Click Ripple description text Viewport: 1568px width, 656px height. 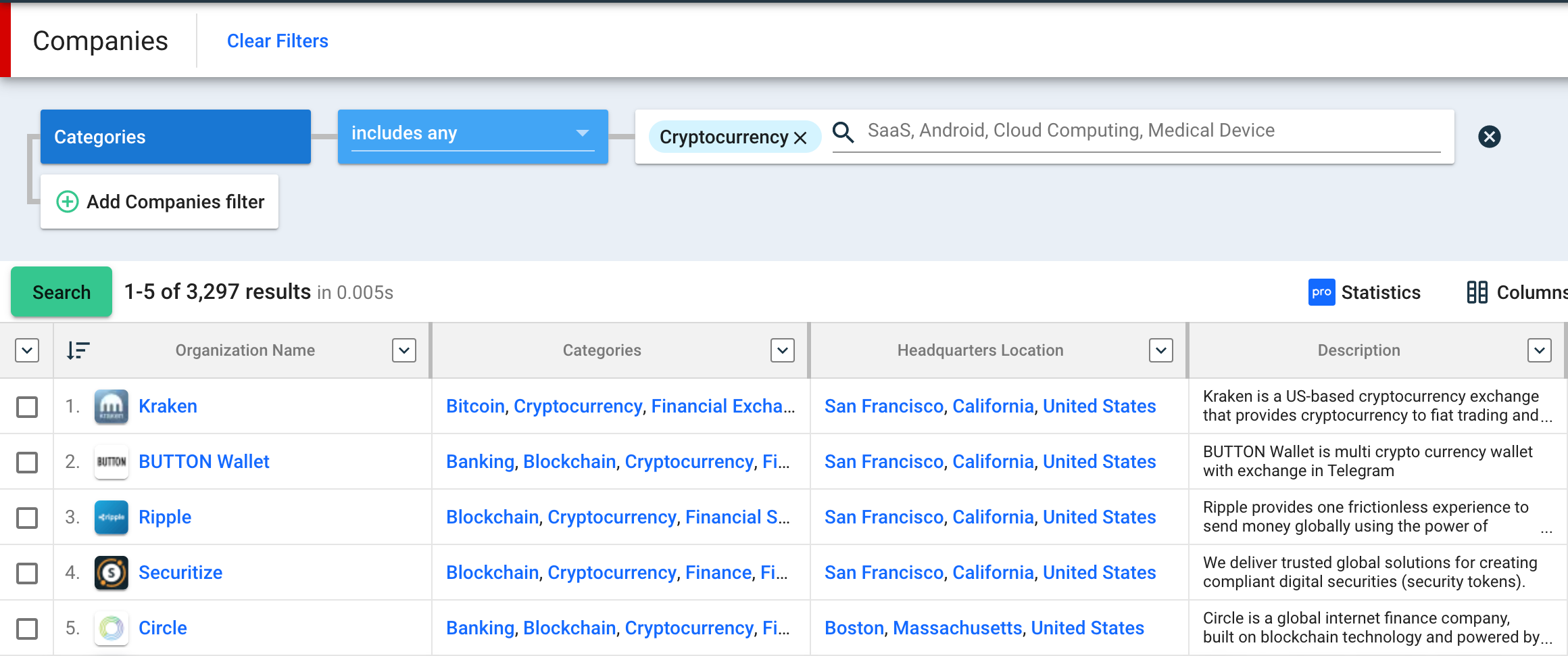coord(1377,517)
